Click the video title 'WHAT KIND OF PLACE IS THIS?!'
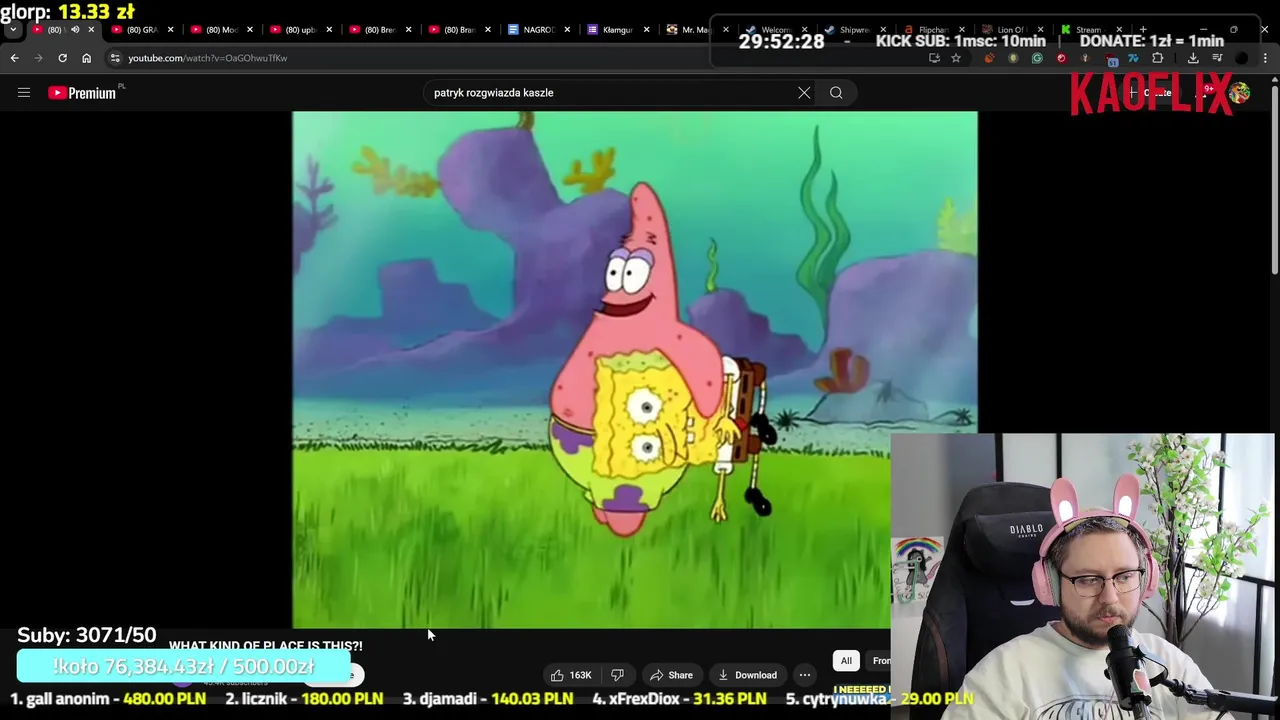The height and width of the screenshot is (720, 1280). click(x=266, y=646)
